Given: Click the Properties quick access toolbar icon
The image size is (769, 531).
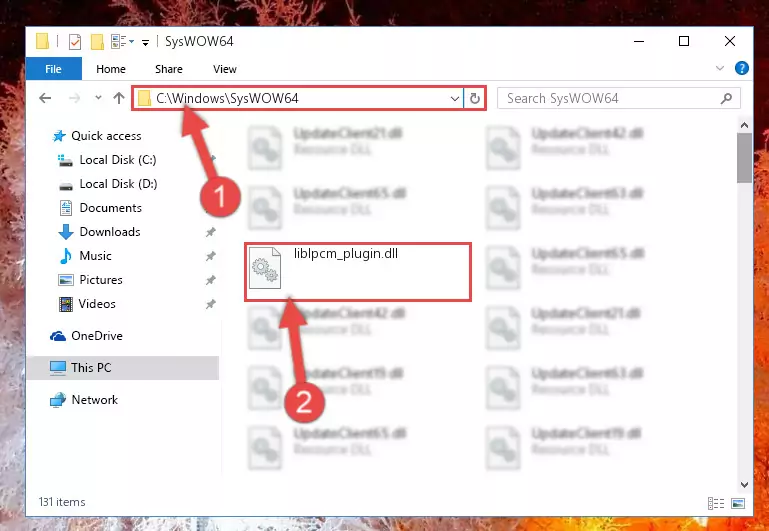Looking at the screenshot, I should [75, 42].
